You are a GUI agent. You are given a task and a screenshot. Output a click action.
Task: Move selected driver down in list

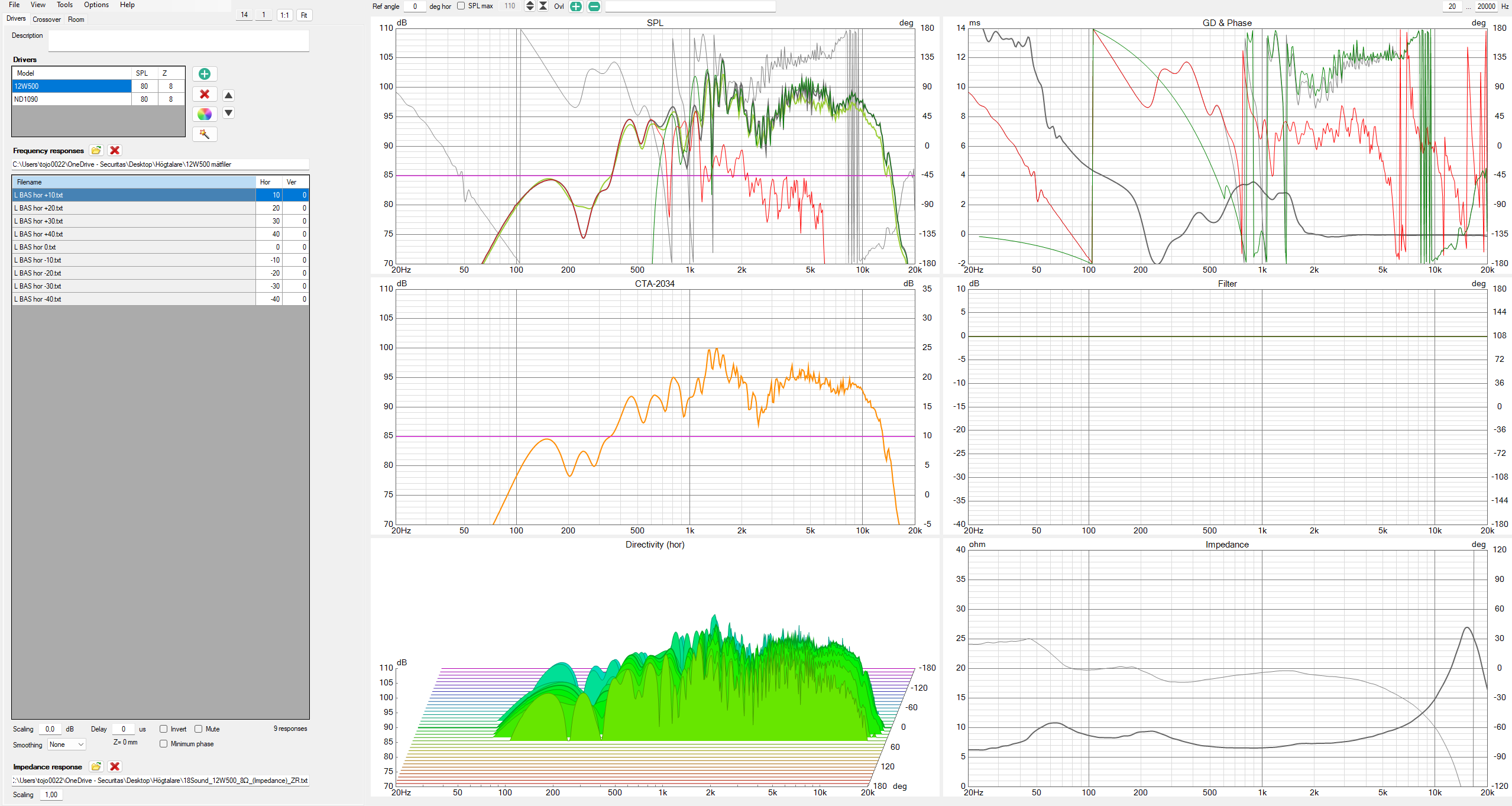228,113
